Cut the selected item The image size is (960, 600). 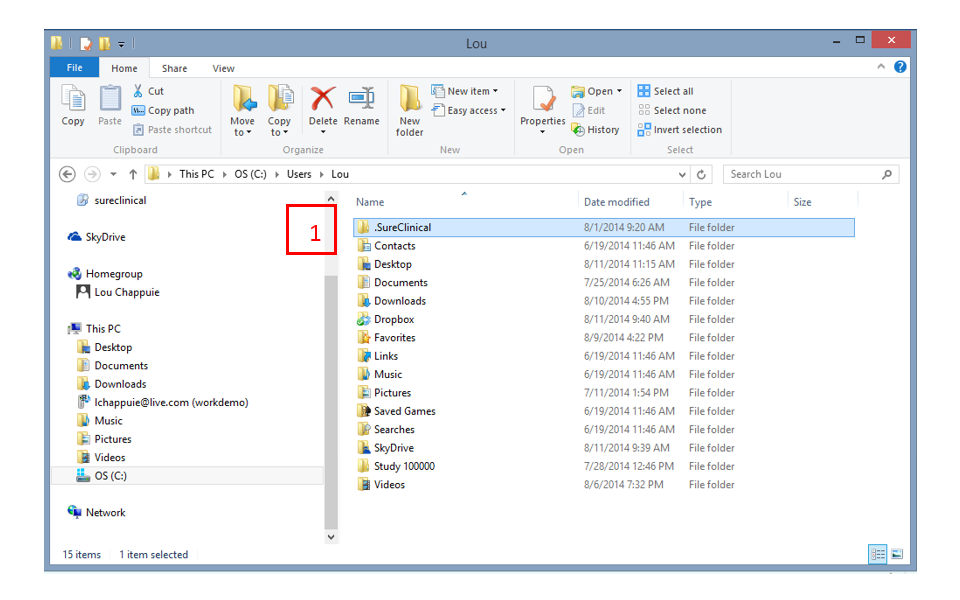point(148,91)
